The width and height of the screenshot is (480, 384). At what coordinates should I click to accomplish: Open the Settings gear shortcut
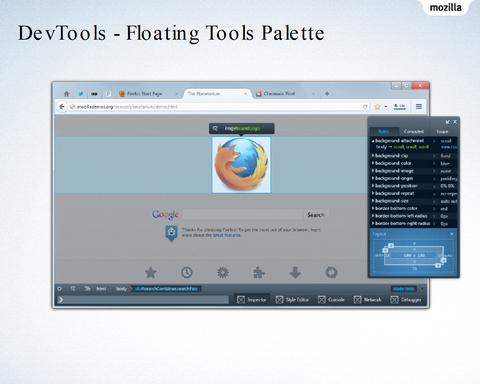(223, 273)
